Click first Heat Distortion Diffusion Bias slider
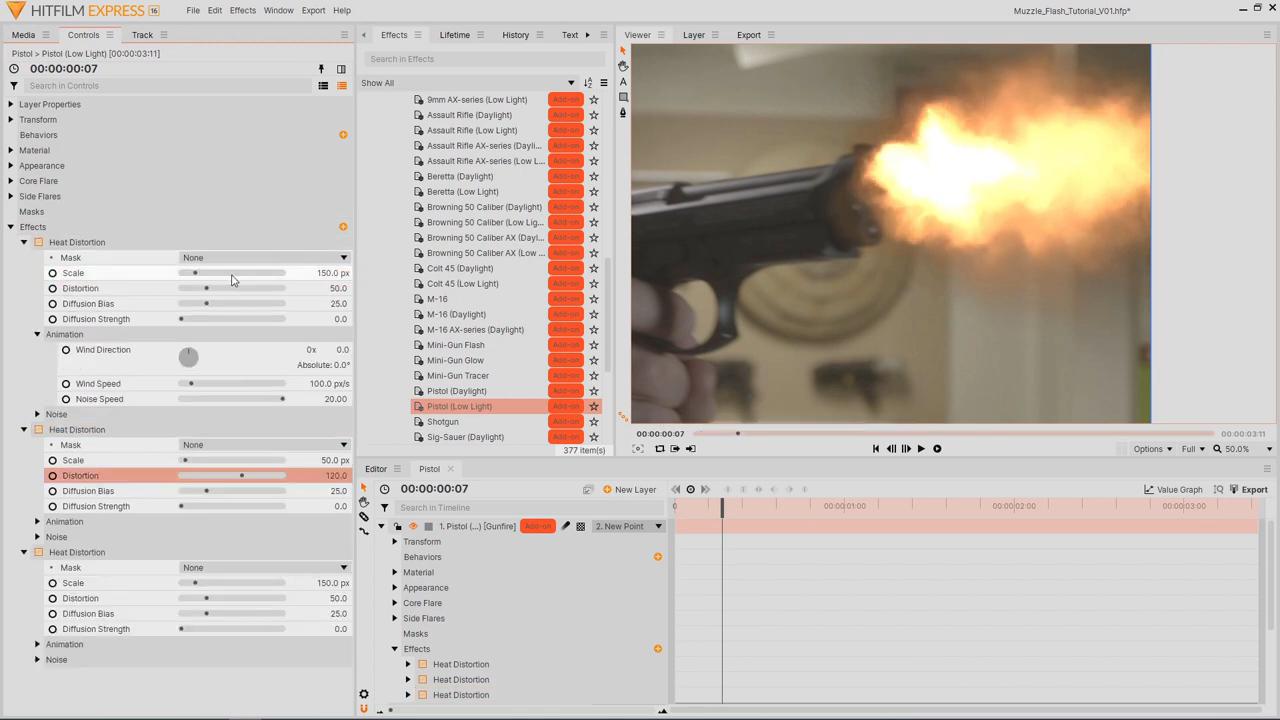 click(x=232, y=304)
